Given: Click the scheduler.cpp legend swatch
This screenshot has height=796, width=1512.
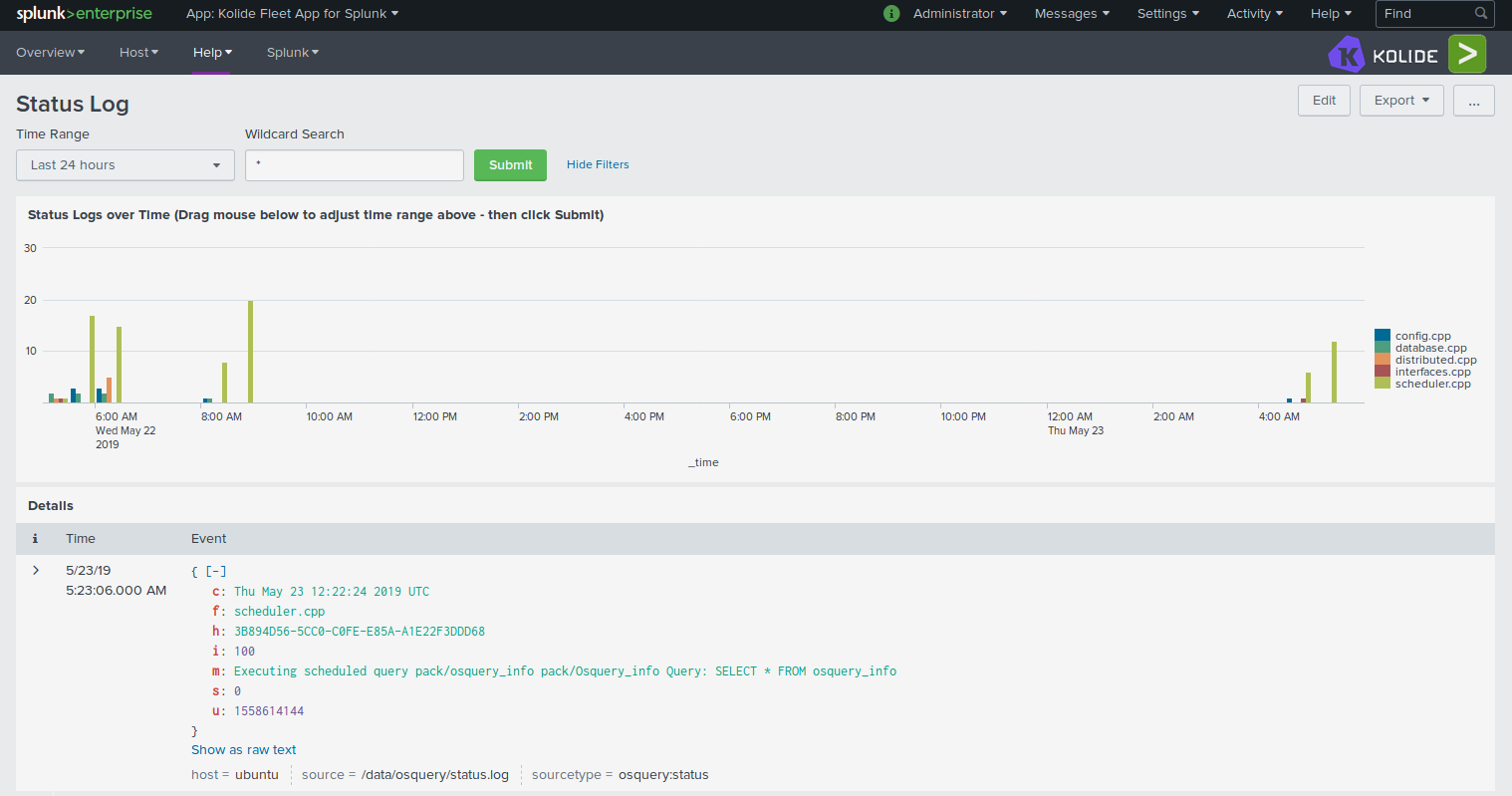Looking at the screenshot, I should (x=1383, y=384).
